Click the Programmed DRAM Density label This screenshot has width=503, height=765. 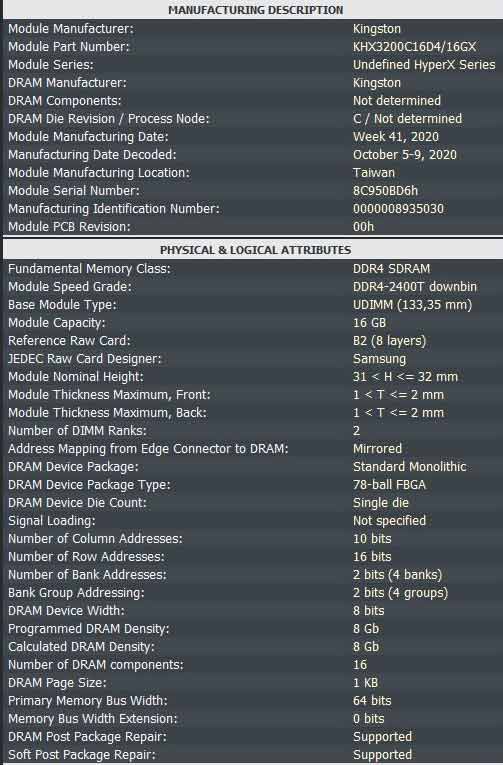pyautogui.click(x=88, y=629)
